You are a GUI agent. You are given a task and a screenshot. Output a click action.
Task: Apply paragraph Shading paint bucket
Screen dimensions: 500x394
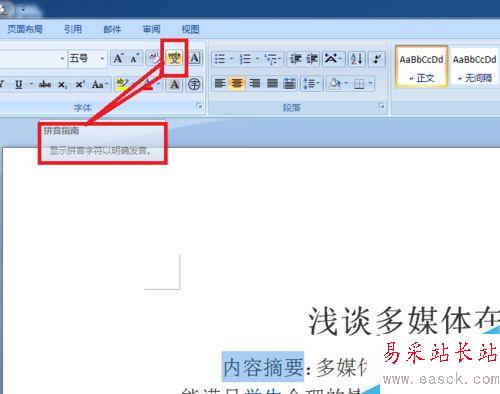pos(334,83)
